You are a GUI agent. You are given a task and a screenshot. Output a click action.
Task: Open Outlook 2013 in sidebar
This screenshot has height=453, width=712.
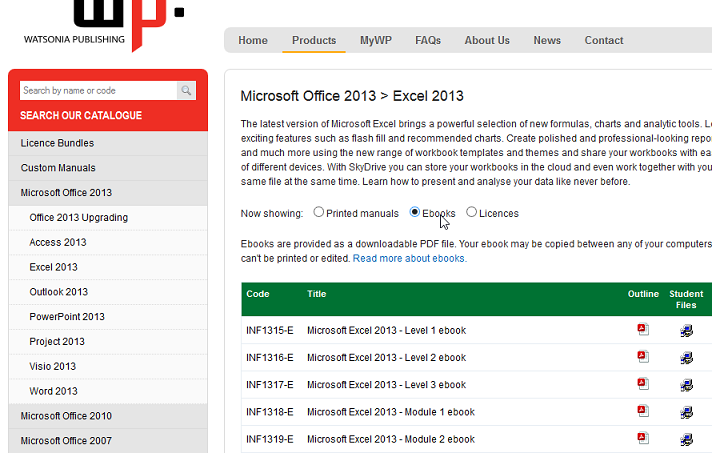pos(108,292)
